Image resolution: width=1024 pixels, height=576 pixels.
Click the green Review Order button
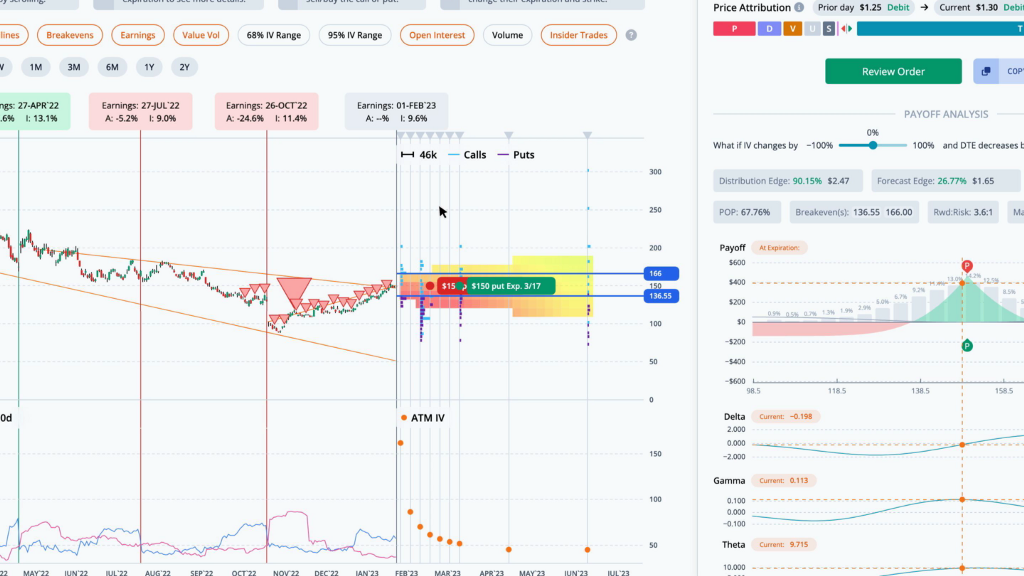coord(893,71)
